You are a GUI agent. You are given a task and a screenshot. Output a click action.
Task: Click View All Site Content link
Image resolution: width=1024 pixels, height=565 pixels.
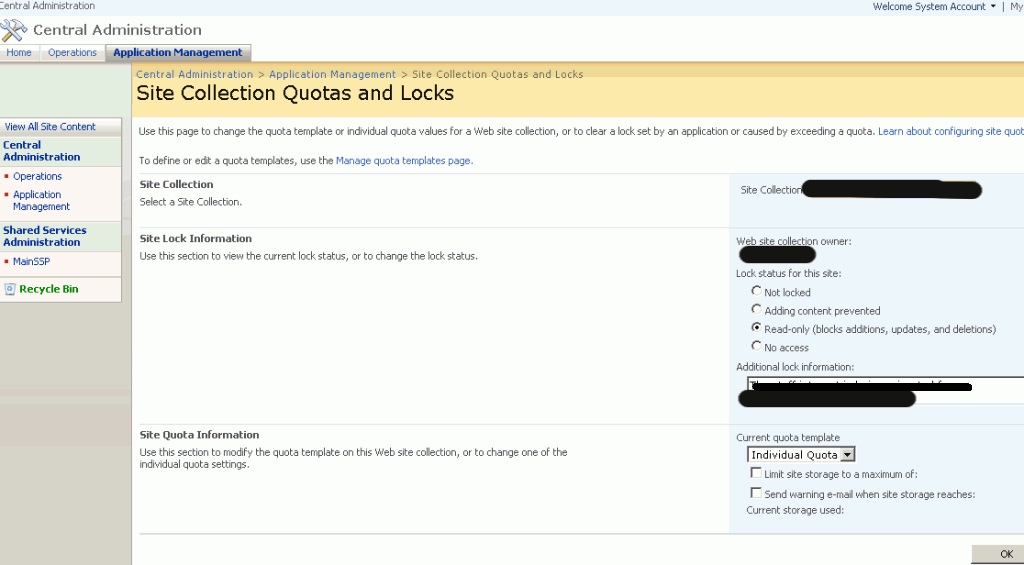(50, 127)
